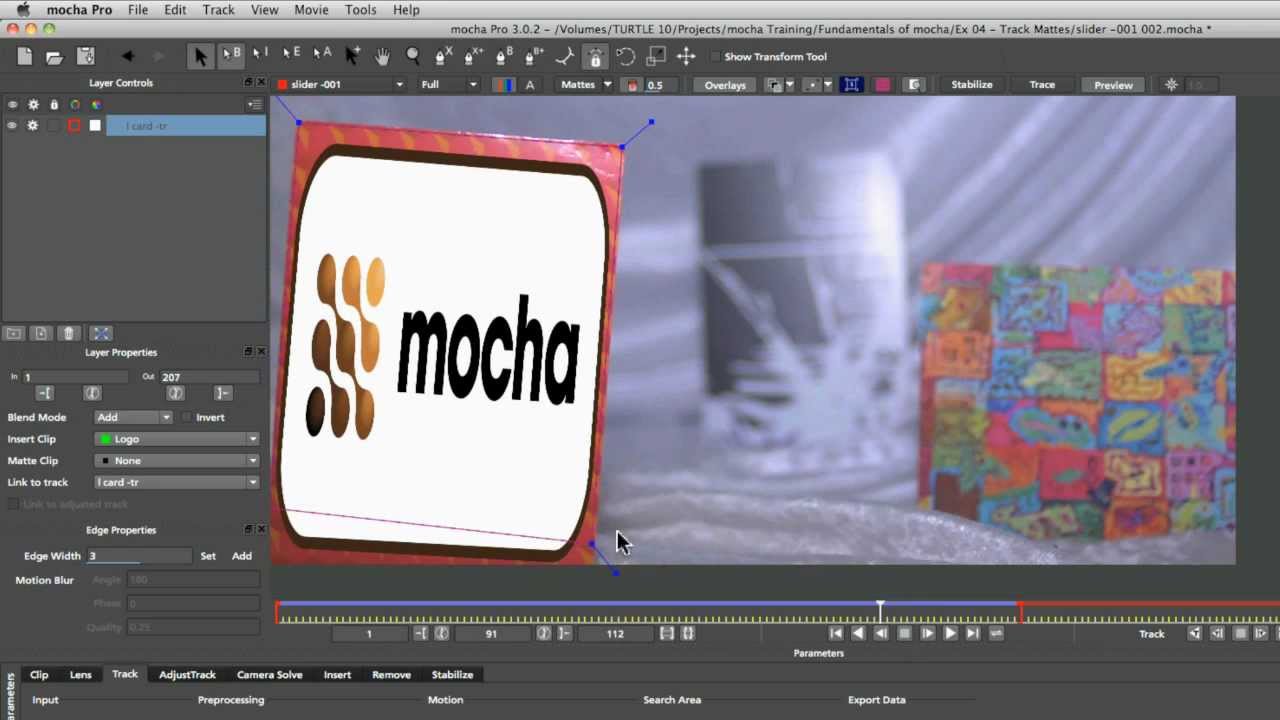
Task: Click the Preview button
Action: (1113, 85)
